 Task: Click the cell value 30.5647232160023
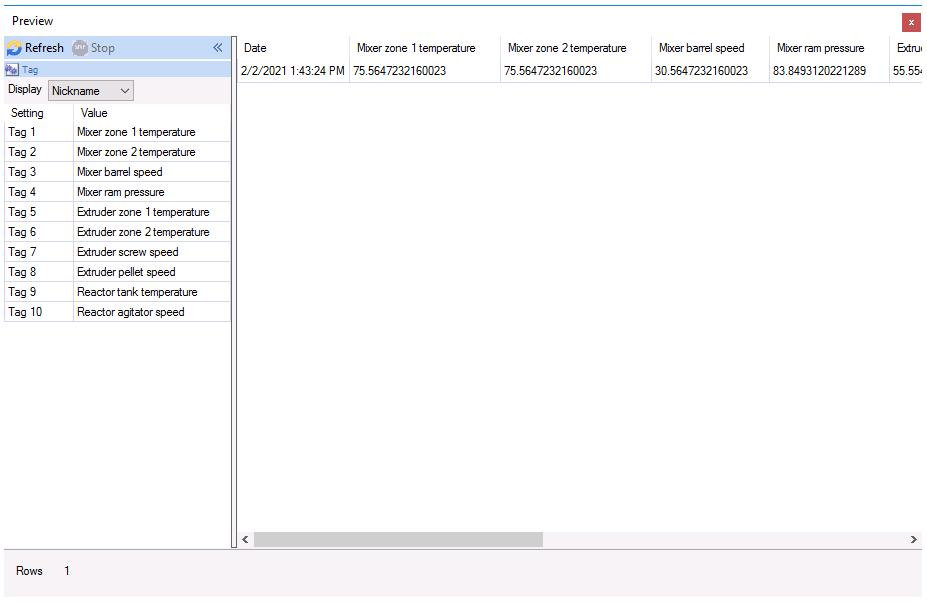pos(710,71)
